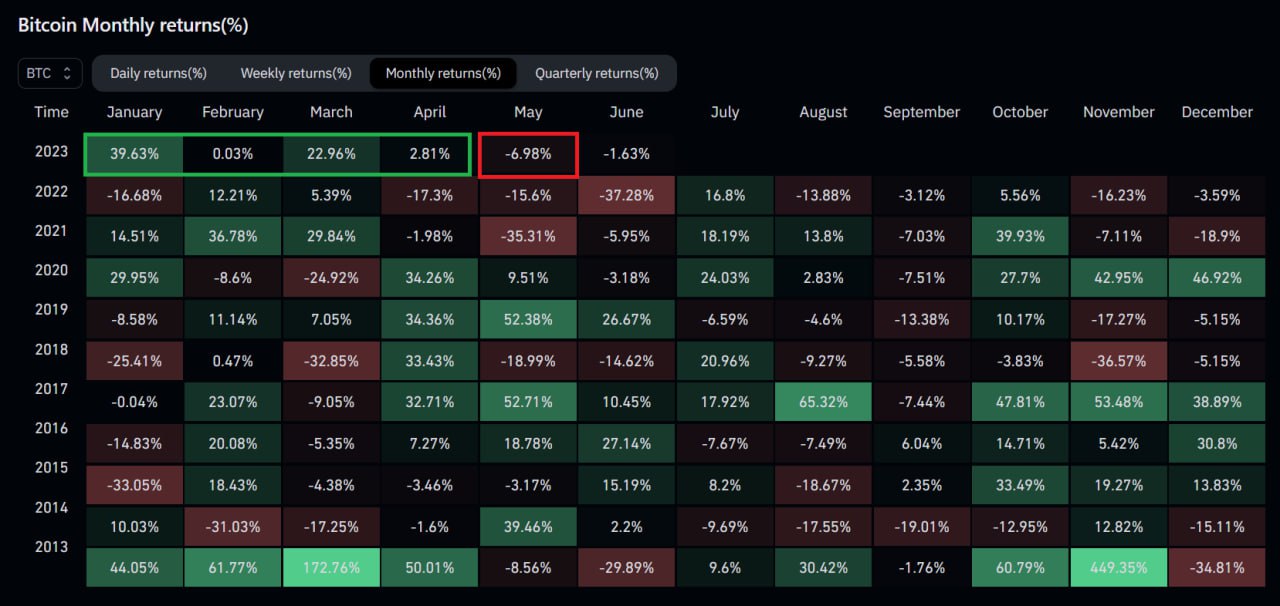The height and width of the screenshot is (606, 1280).
Task: Click the December column header
Action: coord(1217,112)
